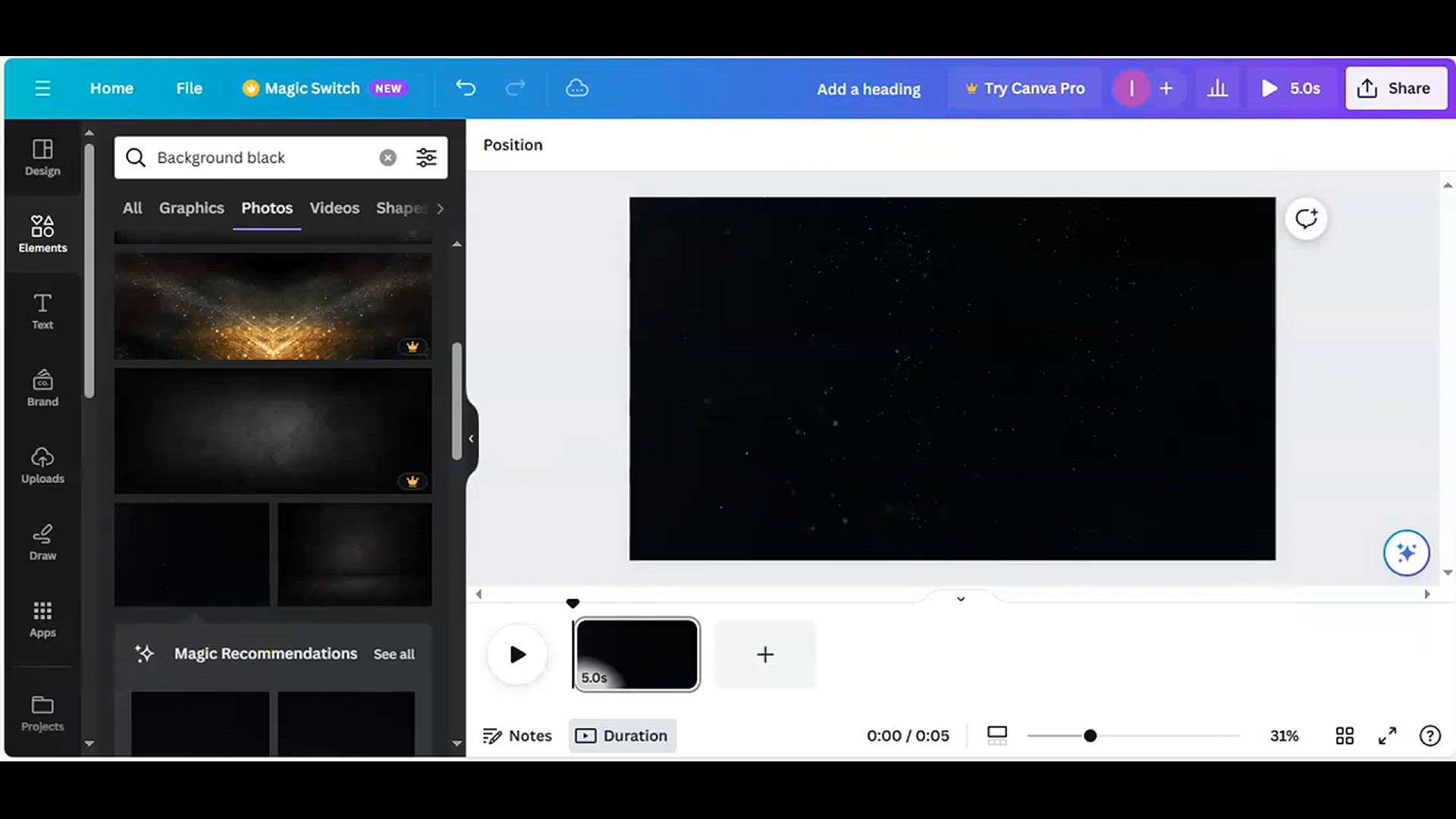Open grid view of pages

pyautogui.click(x=1345, y=736)
